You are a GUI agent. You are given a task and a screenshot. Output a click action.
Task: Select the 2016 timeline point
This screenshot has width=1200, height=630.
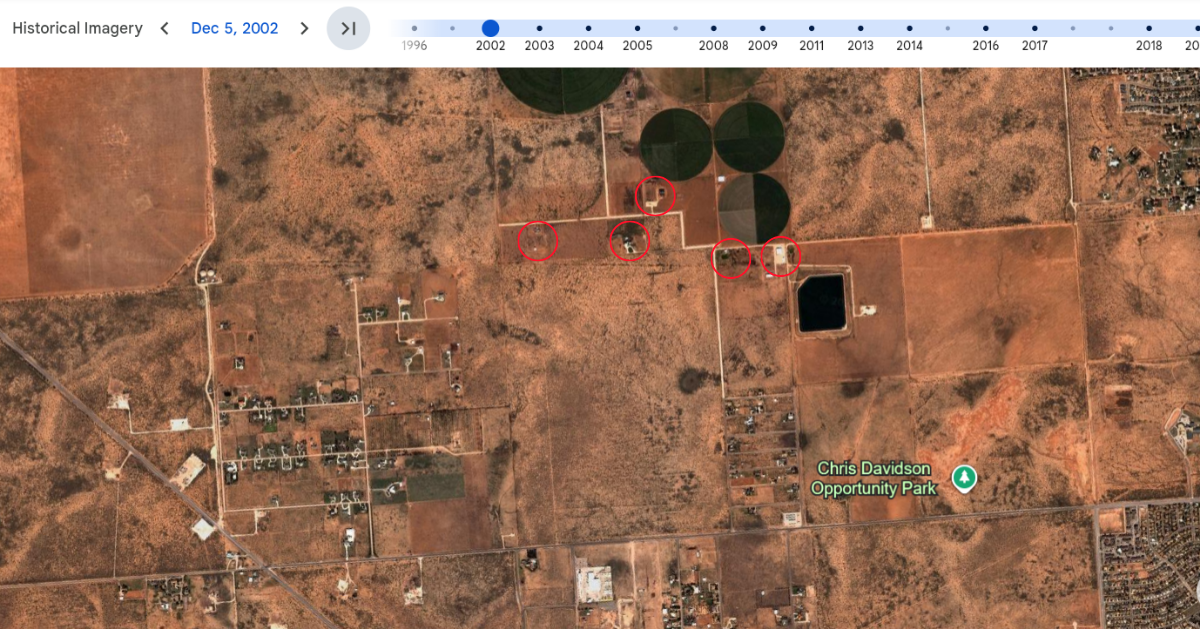[x=985, y=28]
